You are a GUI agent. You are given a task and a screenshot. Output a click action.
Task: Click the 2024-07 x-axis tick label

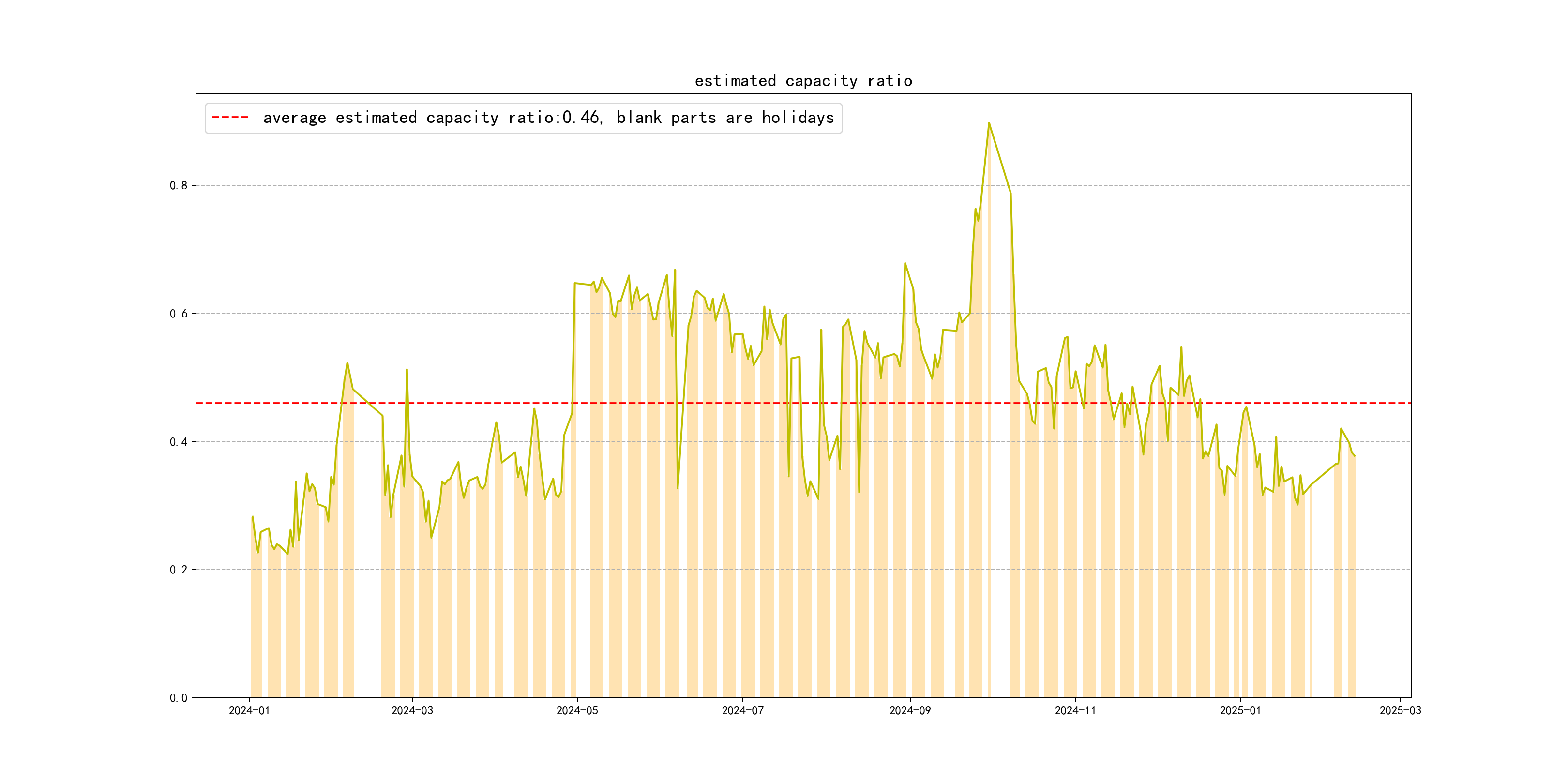pyautogui.click(x=742, y=710)
